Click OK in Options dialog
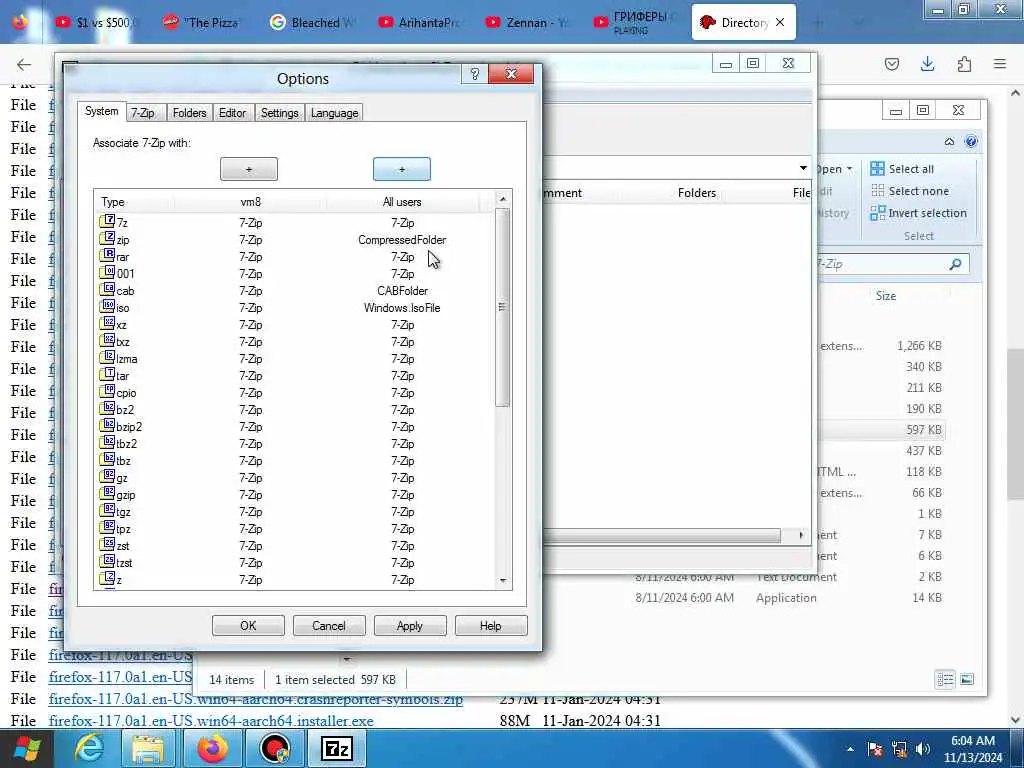The height and width of the screenshot is (768, 1024). click(248, 626)
